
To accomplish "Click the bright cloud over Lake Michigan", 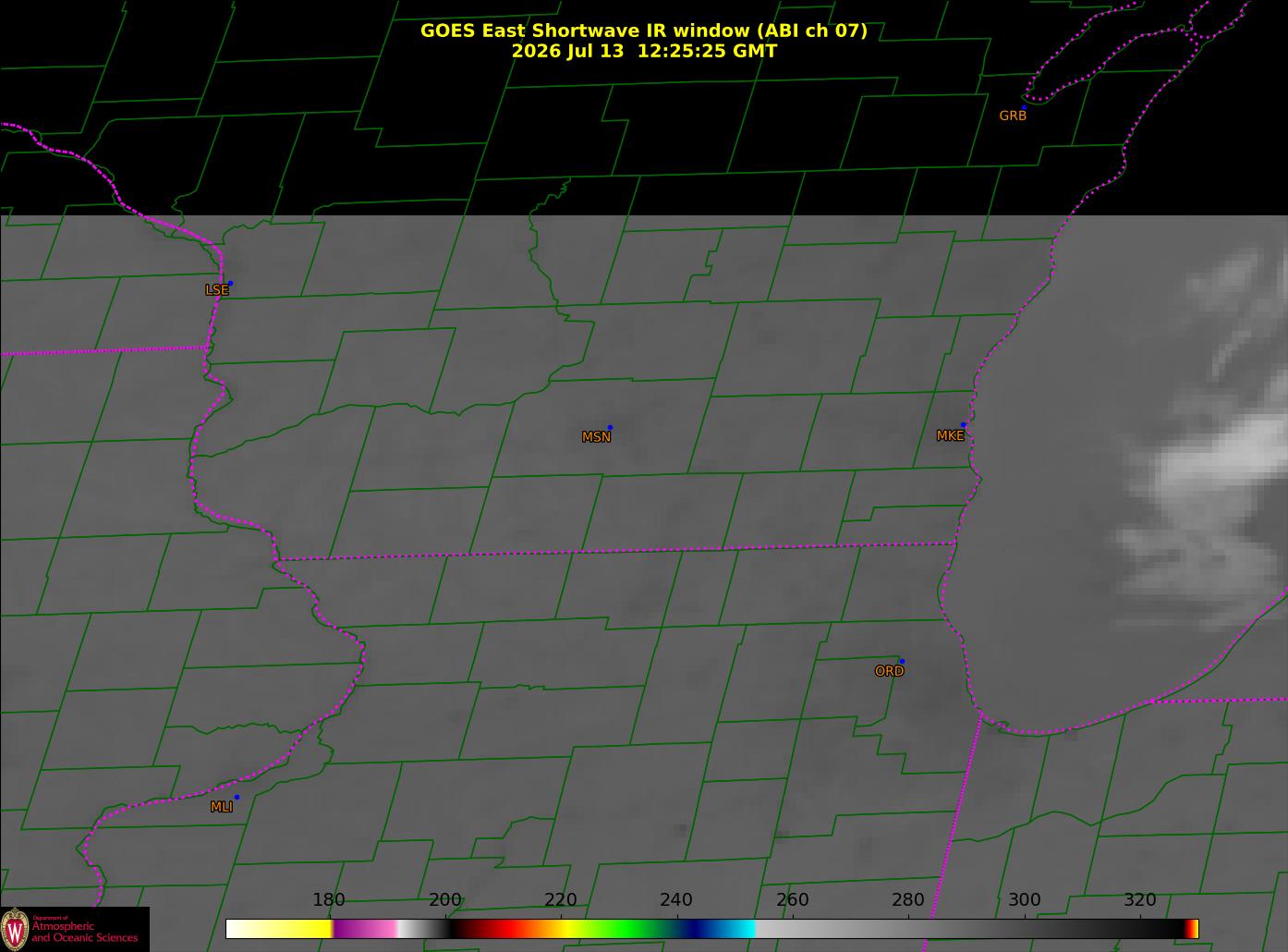I will pyautogui.click(x=1210, y=462).
